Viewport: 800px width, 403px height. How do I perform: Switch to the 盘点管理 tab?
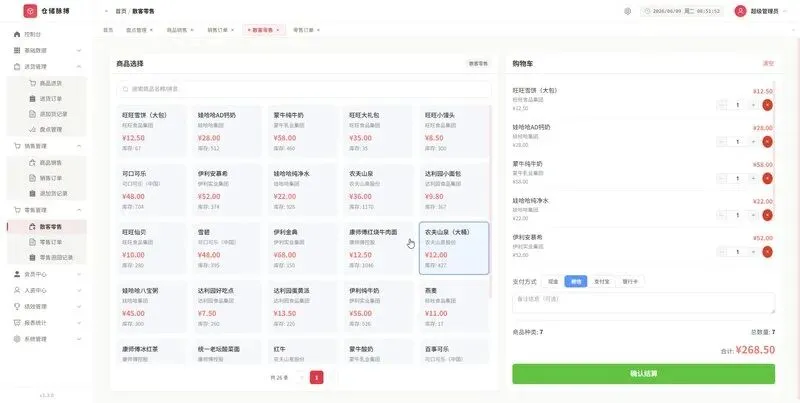136,30
